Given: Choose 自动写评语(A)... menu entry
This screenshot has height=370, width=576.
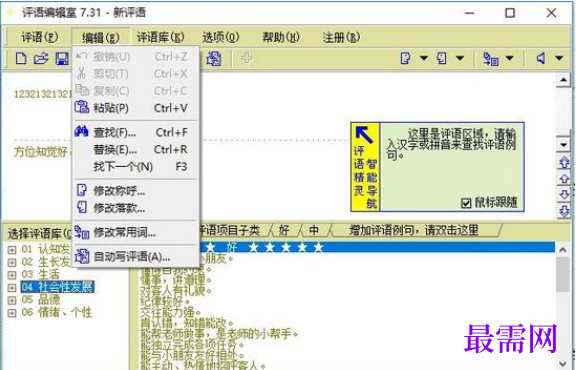Looking at the screenshot, I should tap(135, 257).
